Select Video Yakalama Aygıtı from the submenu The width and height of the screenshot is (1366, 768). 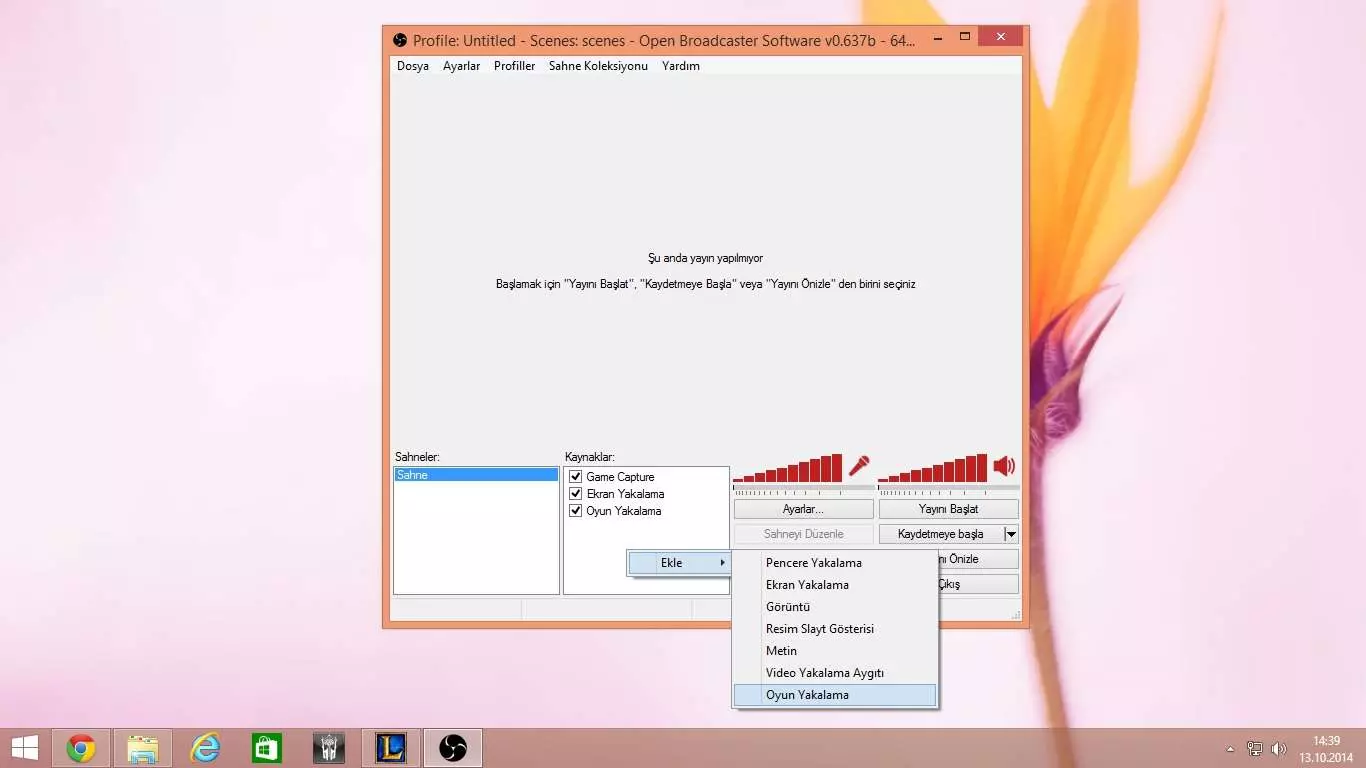(835, 673)
